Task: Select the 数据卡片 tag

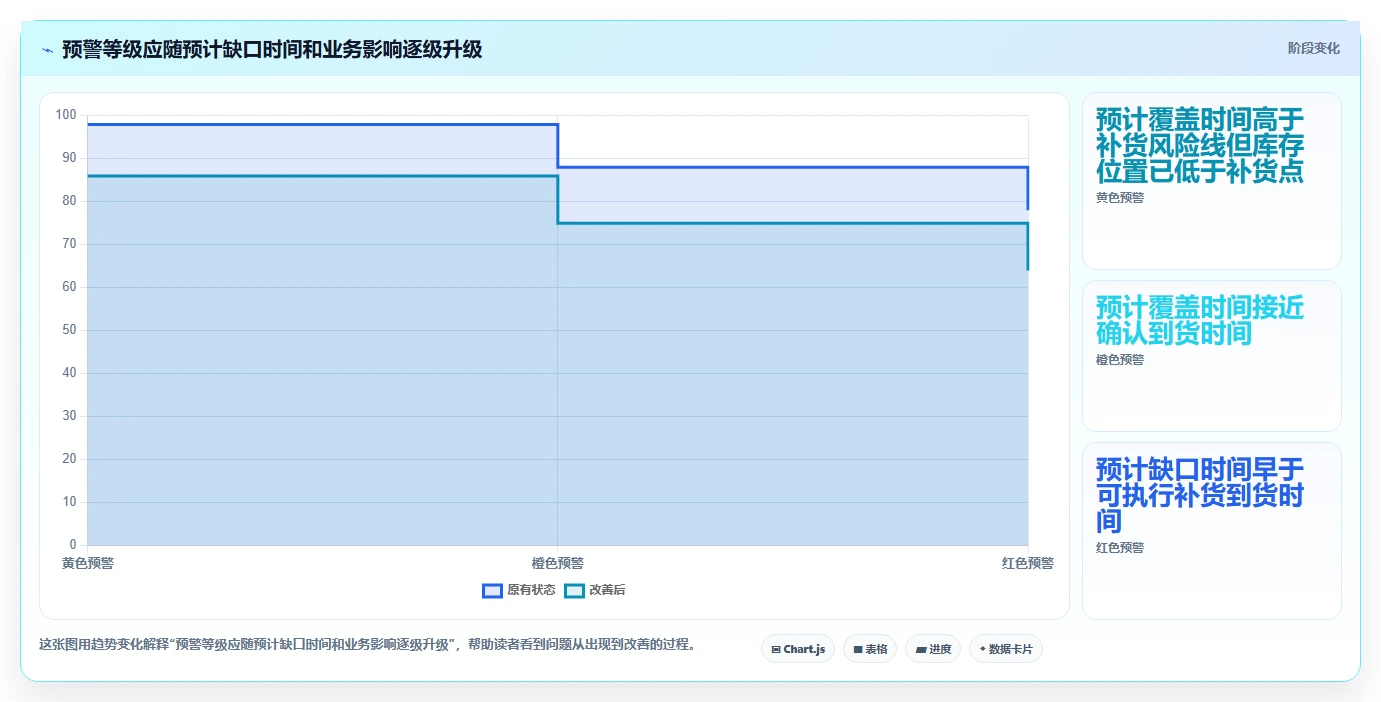Action: pyautogui.click(x=1006, y=649)
